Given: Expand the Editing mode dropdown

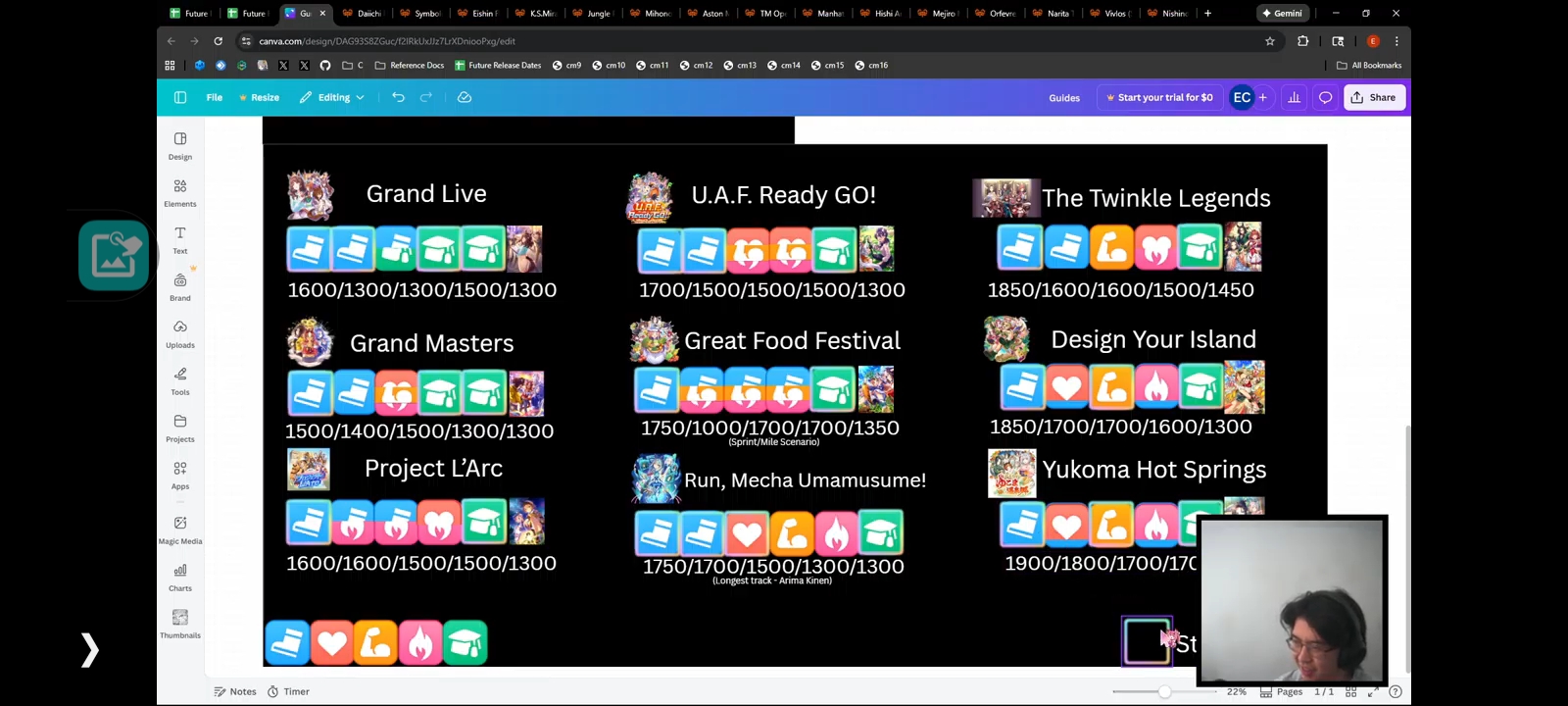Looking at the screenshot, I should (x=332, y=97).
